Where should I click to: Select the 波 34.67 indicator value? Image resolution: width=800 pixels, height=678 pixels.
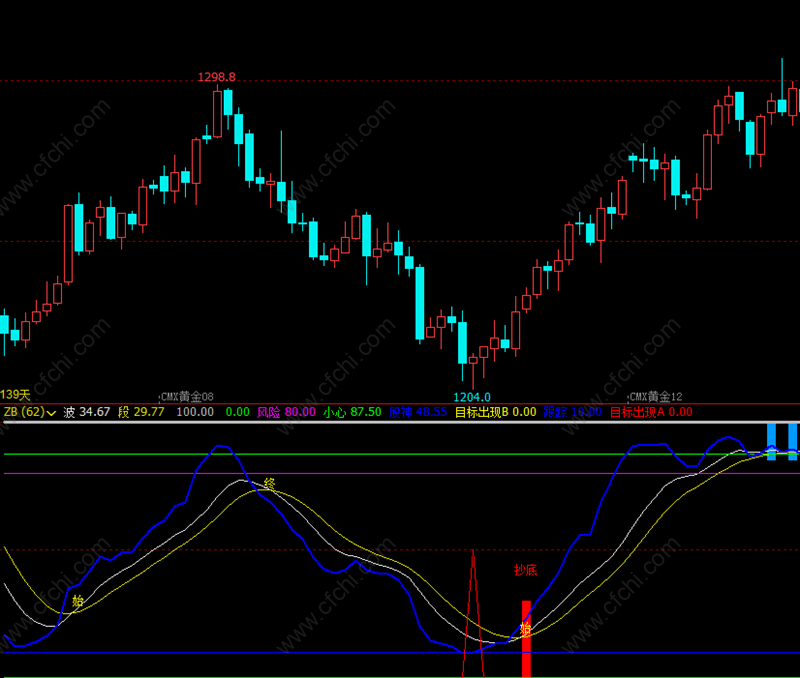point(87,412)
